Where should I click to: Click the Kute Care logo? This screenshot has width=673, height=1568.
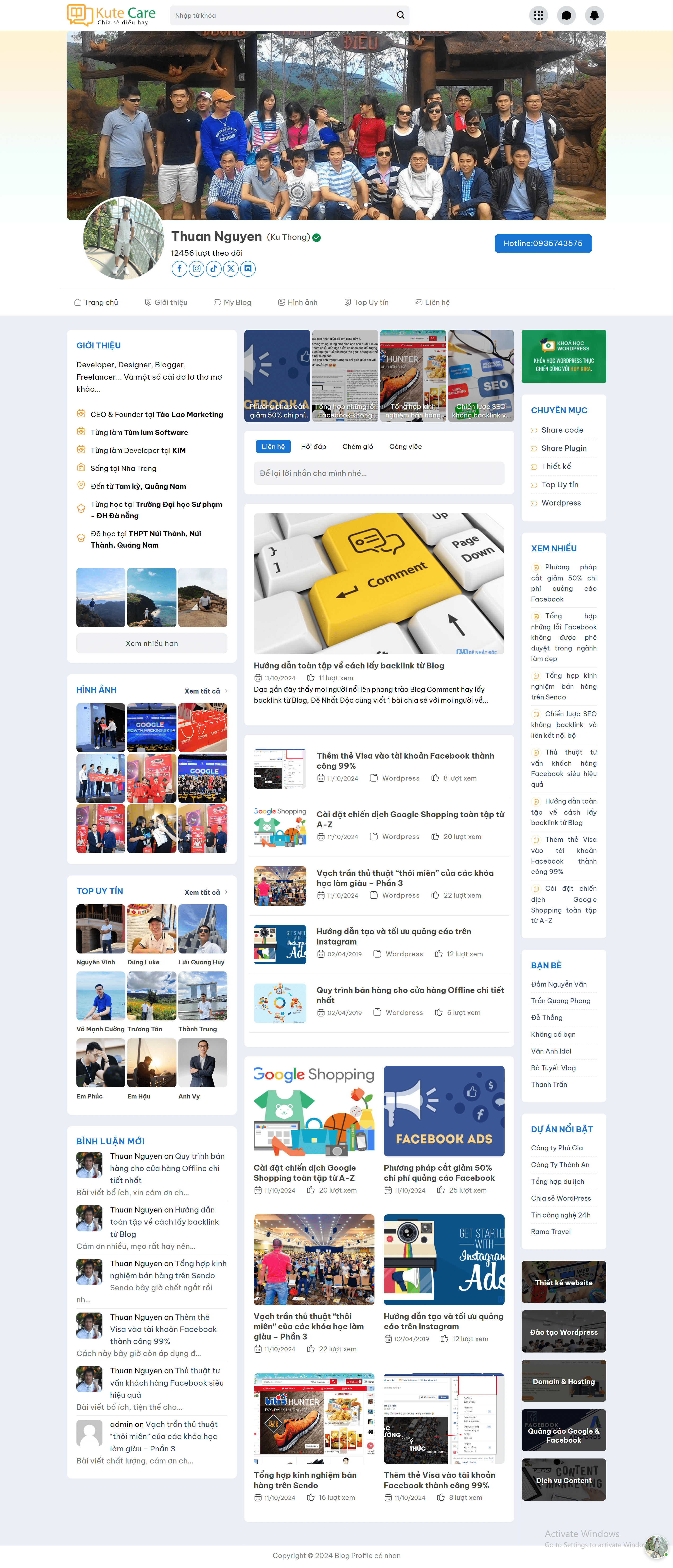(x=111, y=15)
